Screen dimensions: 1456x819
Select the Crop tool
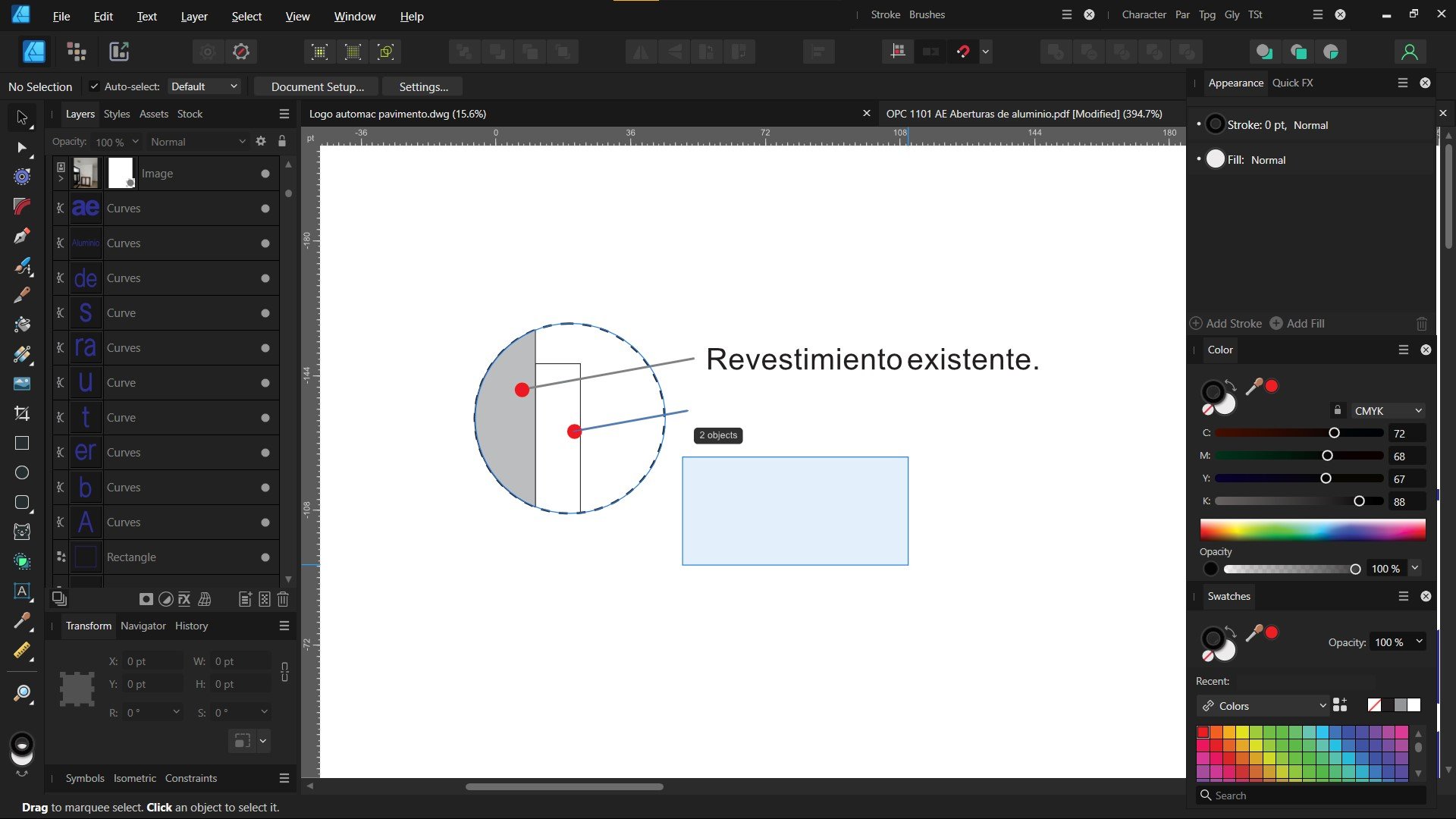click(21, 413)
